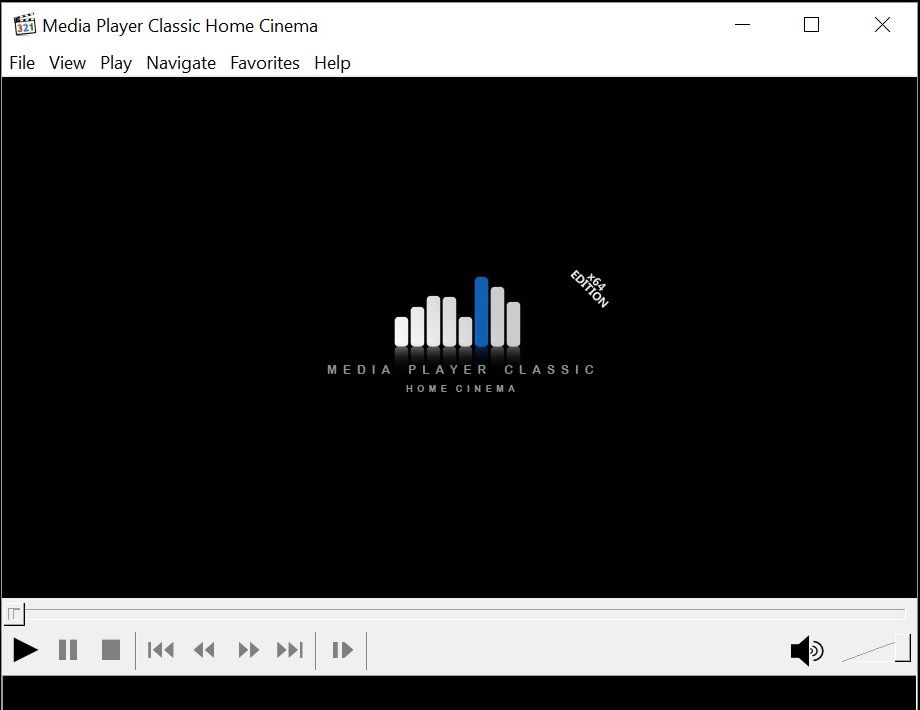Skip to the next file

click(290, 650)
